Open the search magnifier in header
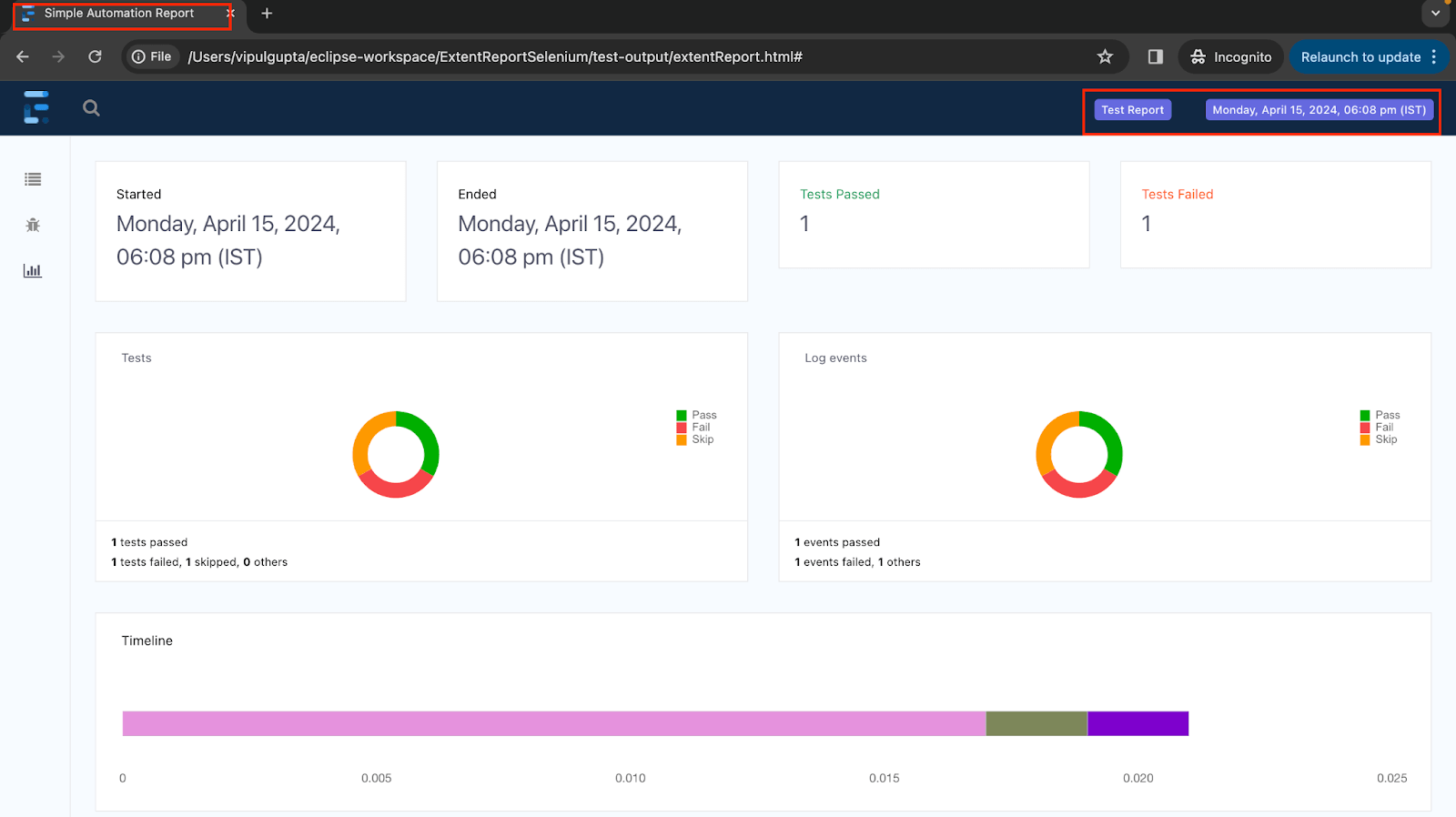The image size is (1456, 817). click(x=91, y=108)
